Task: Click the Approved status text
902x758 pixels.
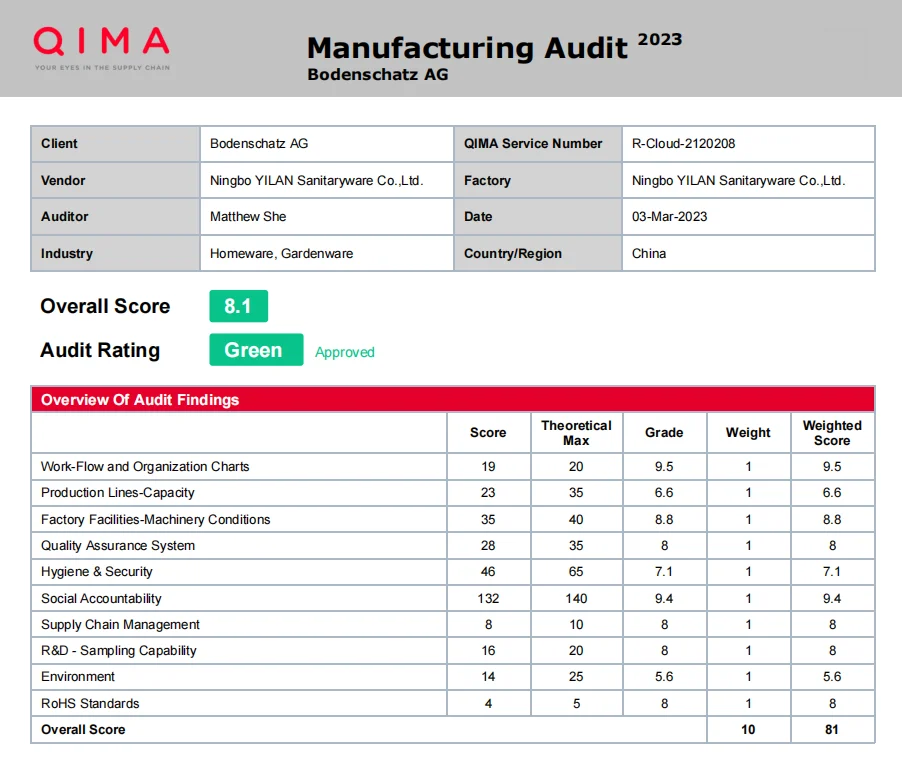Action: [x=345, y=352]
